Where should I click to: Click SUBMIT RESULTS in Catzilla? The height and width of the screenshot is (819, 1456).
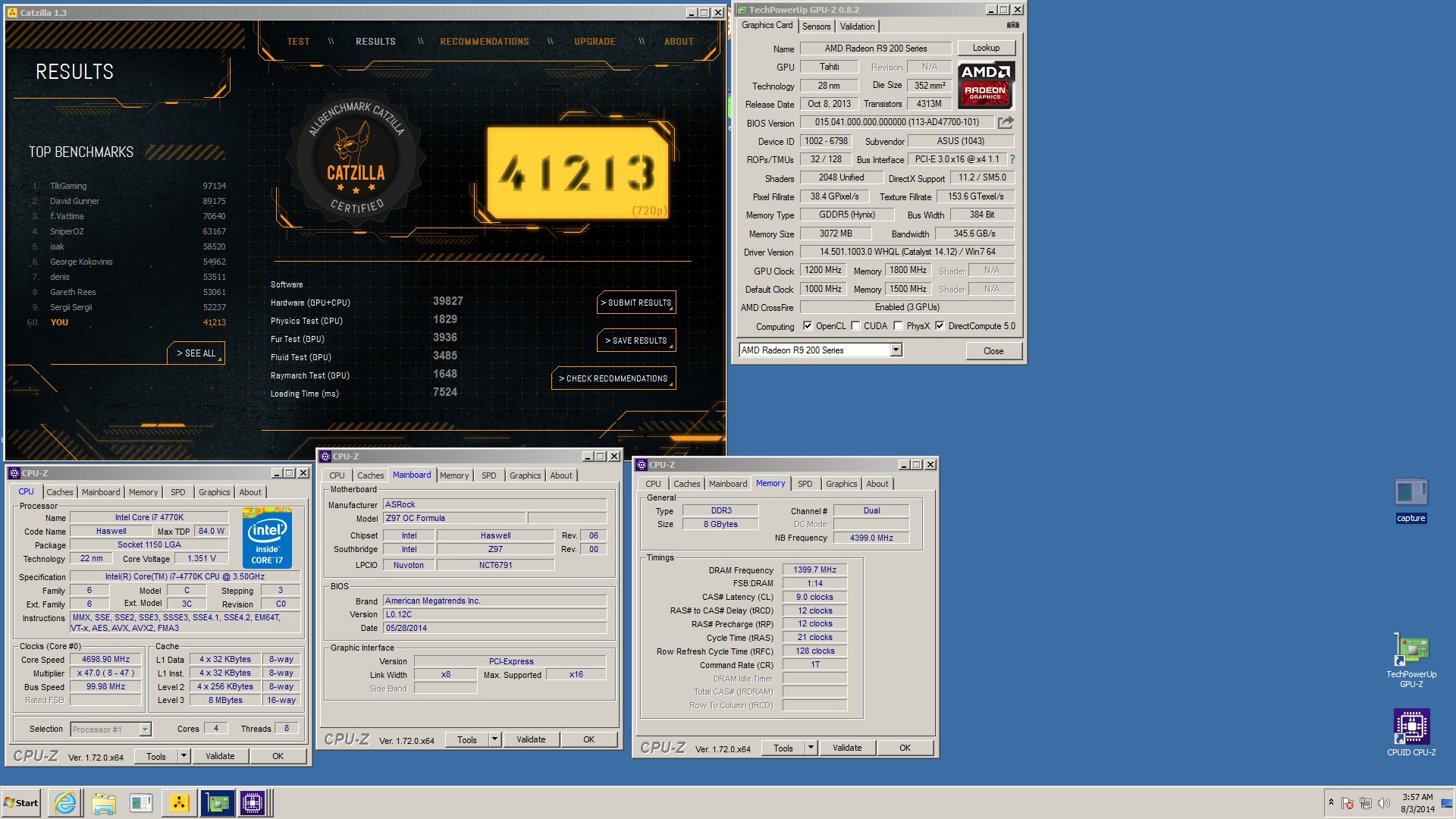pos(636,303)
